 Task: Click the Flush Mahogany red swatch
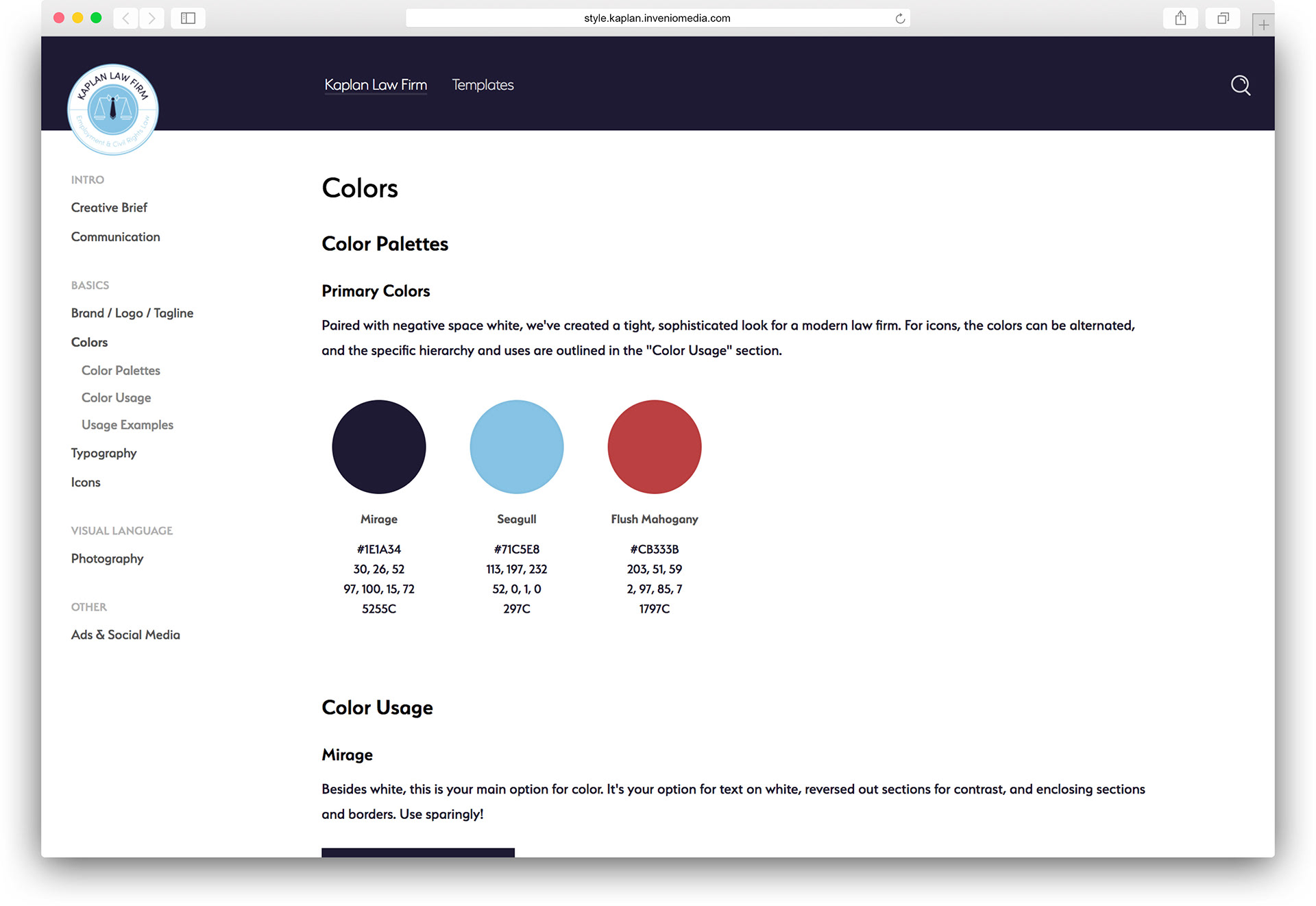(x=655, y=447)
